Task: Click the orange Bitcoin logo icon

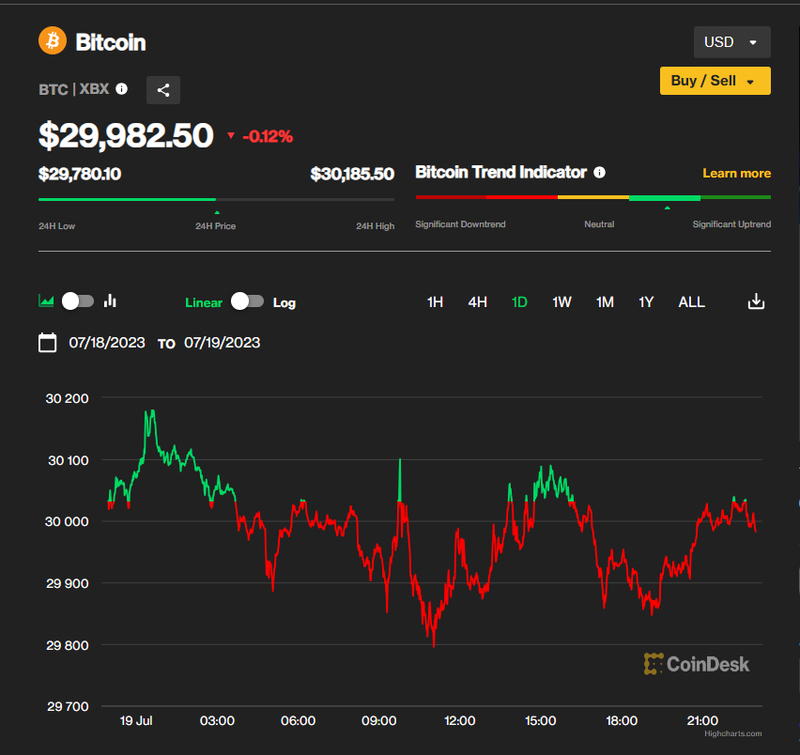Action: [x=52, y=41]
